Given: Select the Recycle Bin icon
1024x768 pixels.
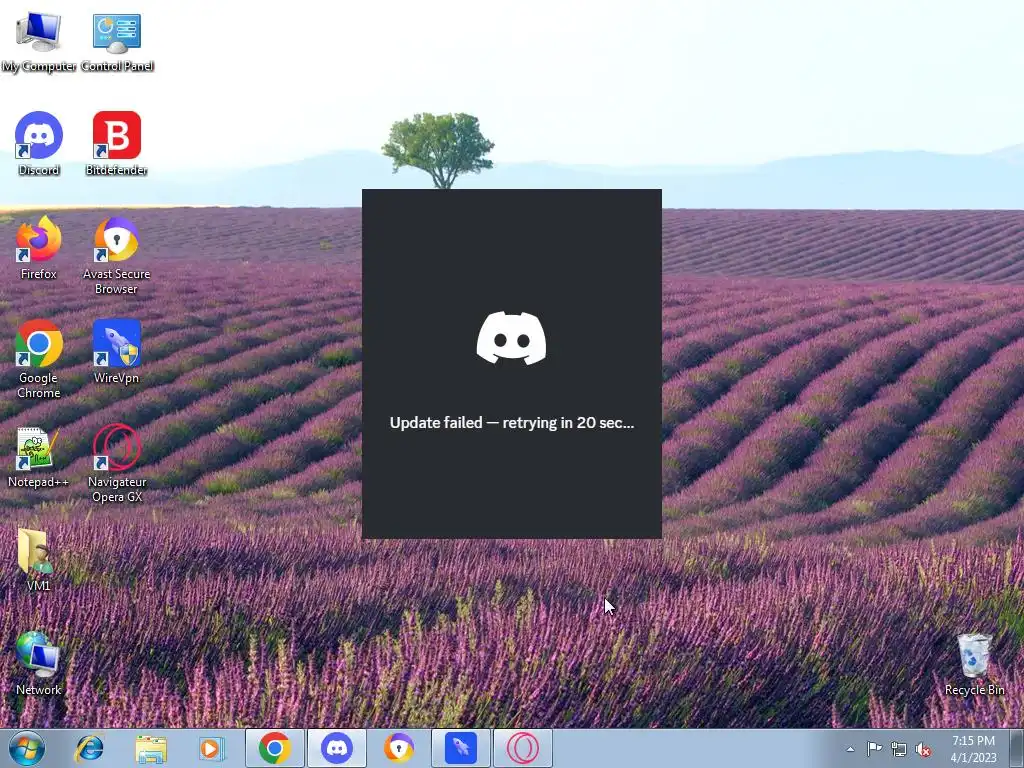Looking at the screenshot, I should [x=974, y=664].
